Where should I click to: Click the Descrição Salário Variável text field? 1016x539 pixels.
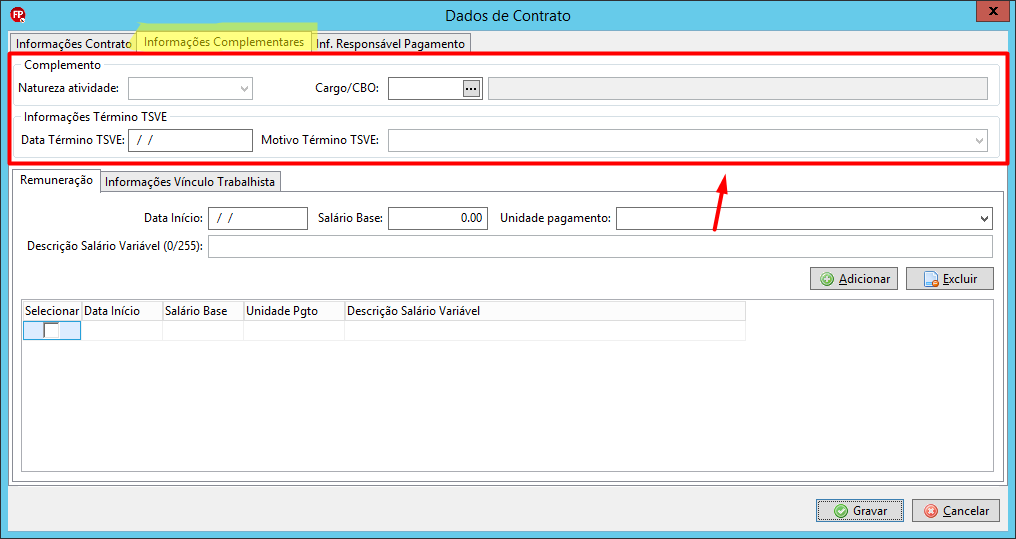[600, 246]
